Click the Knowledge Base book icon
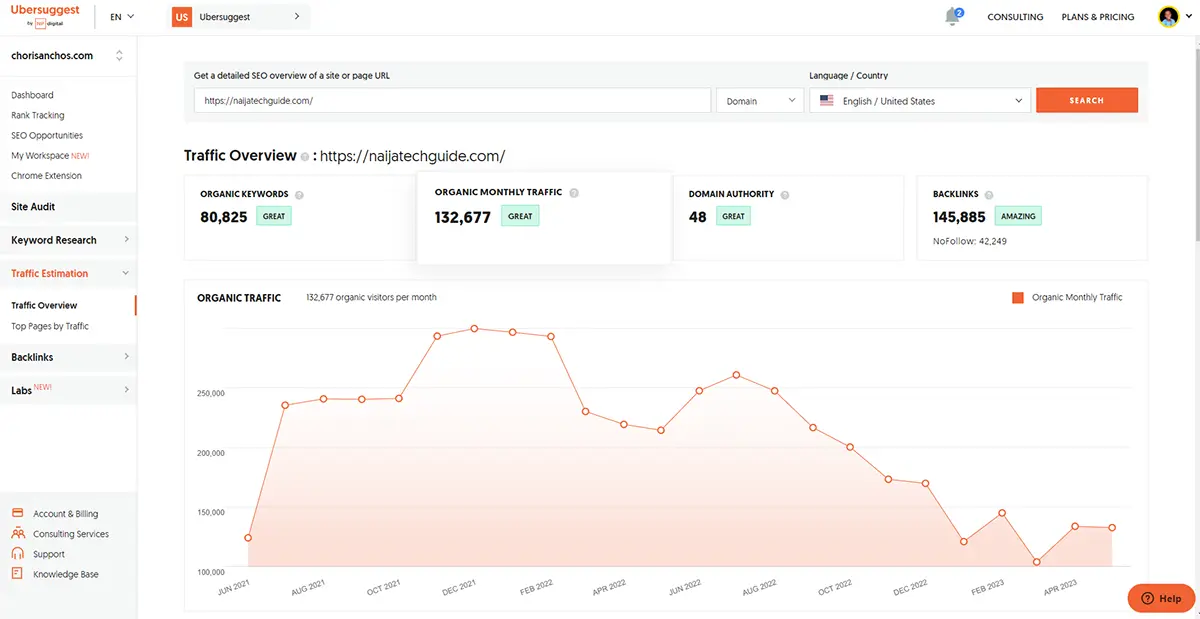This screenshot has height=619, width=1200. (x=17, y=574)
